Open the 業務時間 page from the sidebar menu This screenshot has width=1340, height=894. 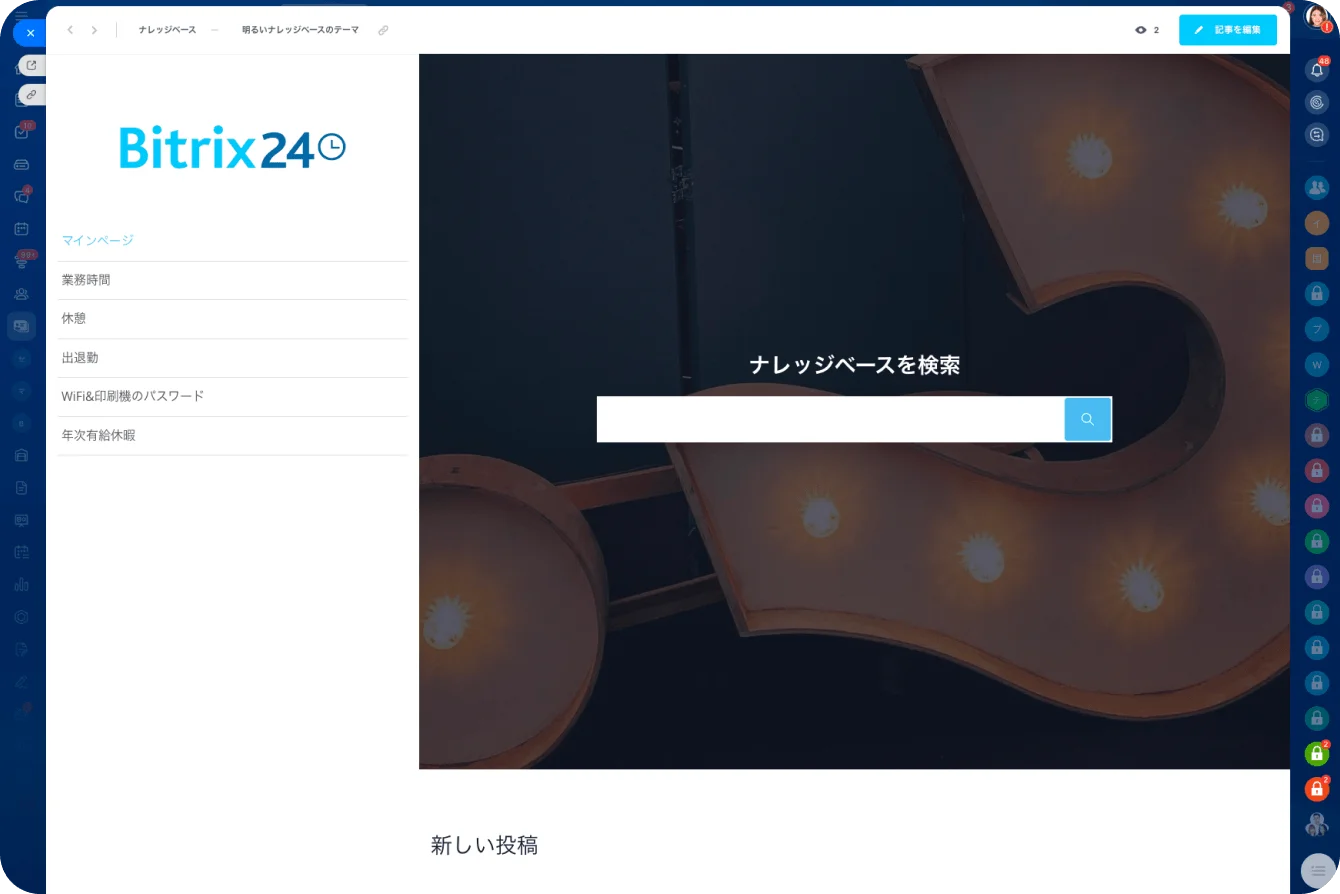click(86, 280)
